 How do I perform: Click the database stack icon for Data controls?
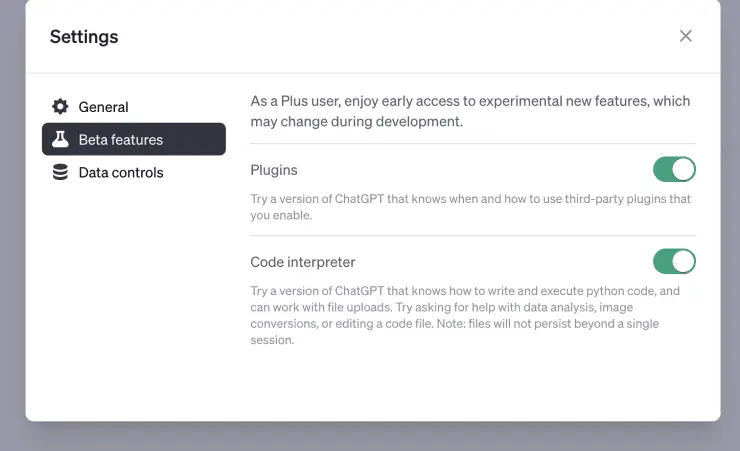[61, 173]
